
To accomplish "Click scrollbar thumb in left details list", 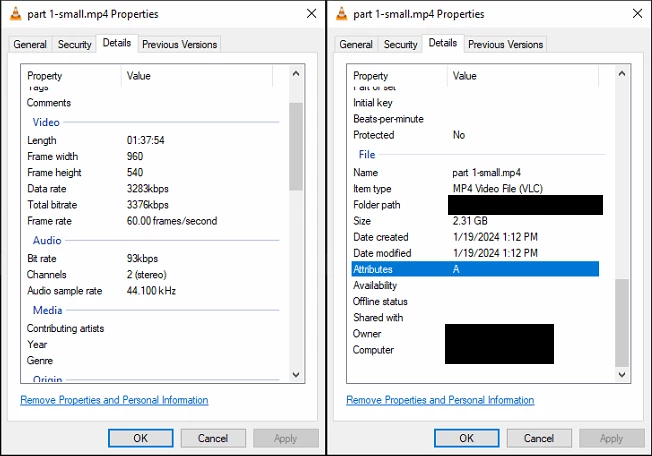I will tap(296, 146).
